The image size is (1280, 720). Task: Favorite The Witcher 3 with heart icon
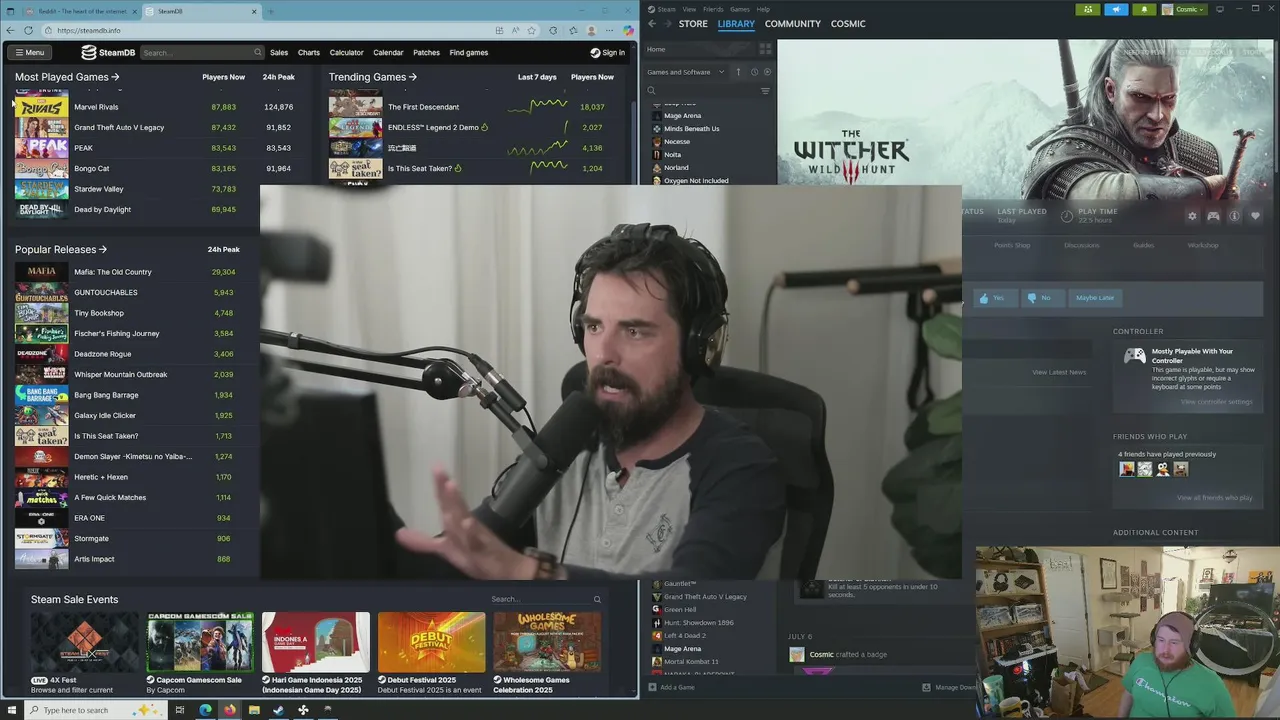tap(1255, 216)
